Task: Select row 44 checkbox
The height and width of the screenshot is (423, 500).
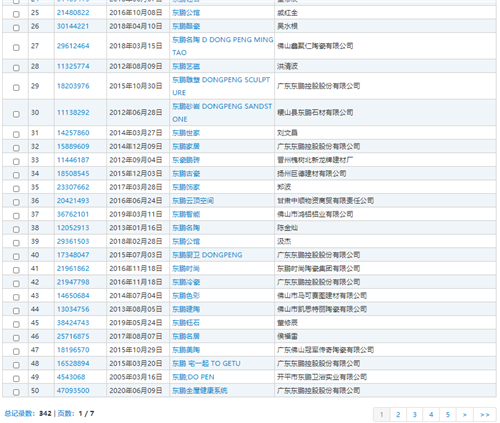Action: (16, 311)
